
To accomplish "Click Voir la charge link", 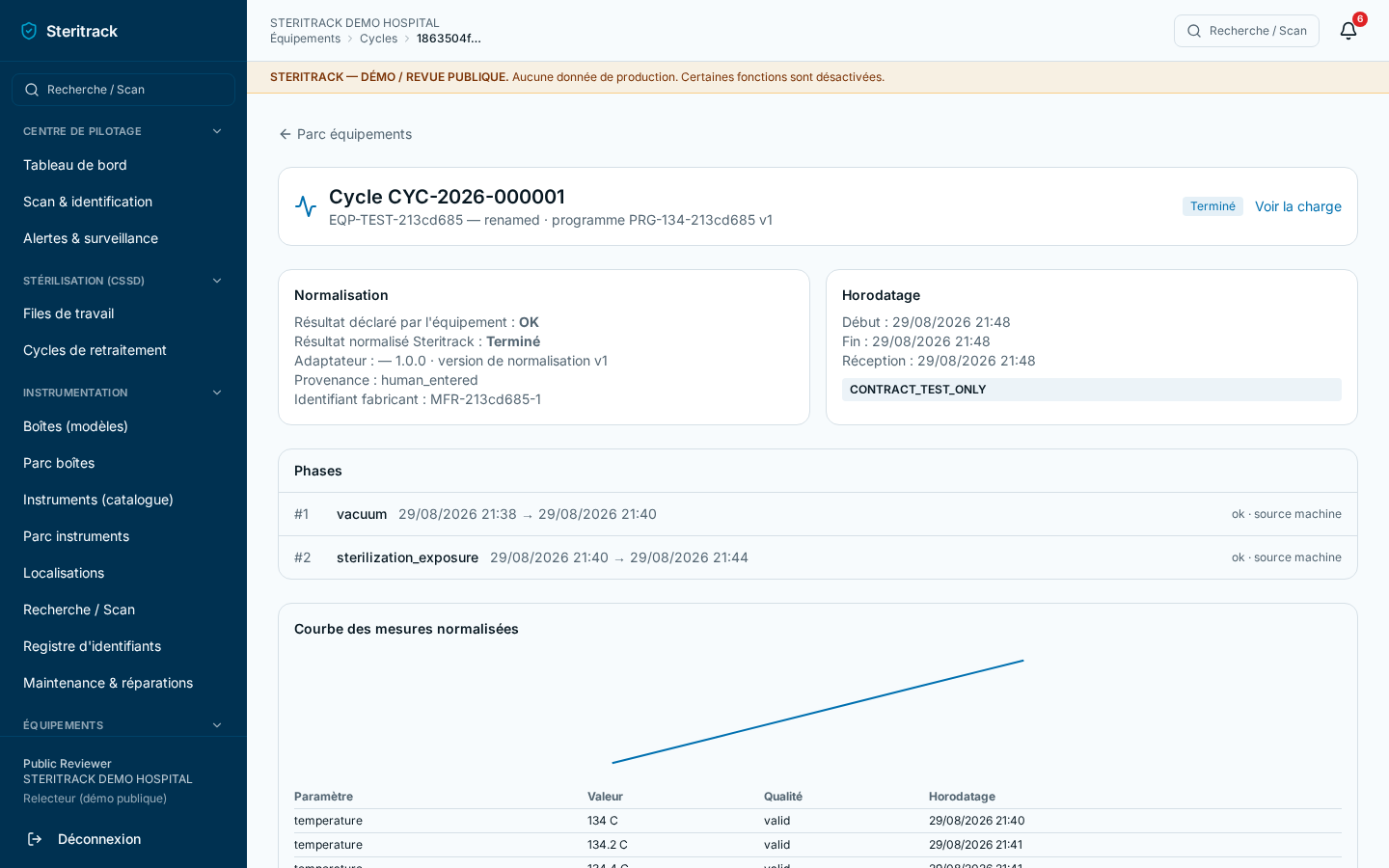I will click(x=1298, y=206).
